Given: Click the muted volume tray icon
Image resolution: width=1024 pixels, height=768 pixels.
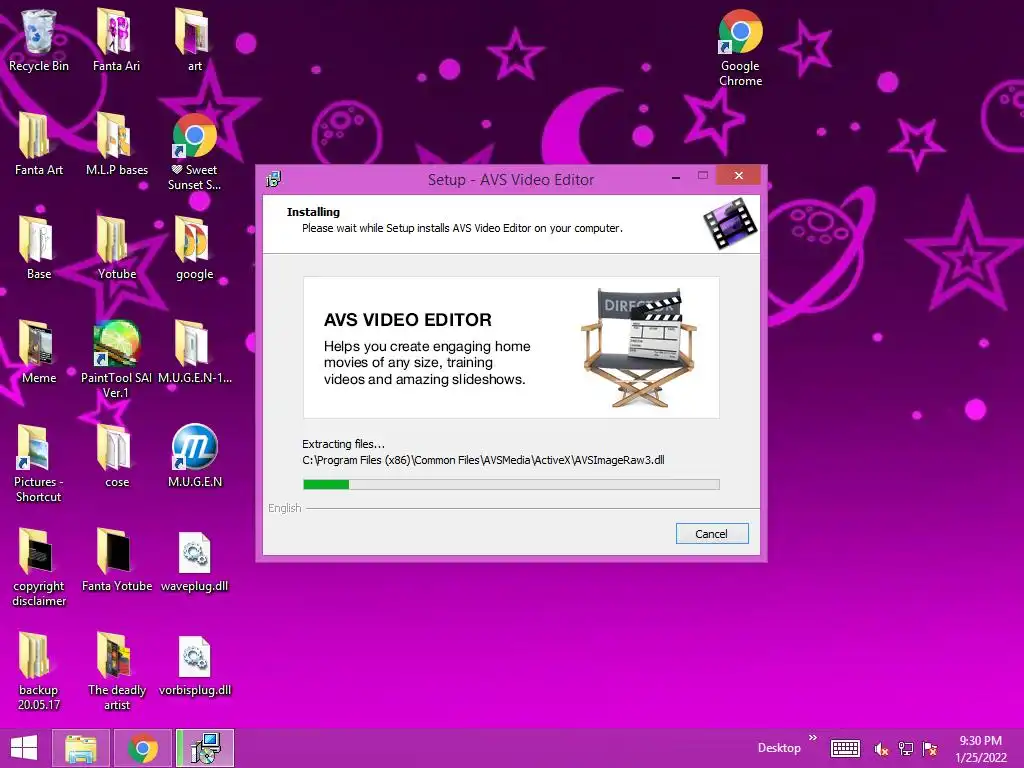Looking at the screenshot, I should click(881, 748).
